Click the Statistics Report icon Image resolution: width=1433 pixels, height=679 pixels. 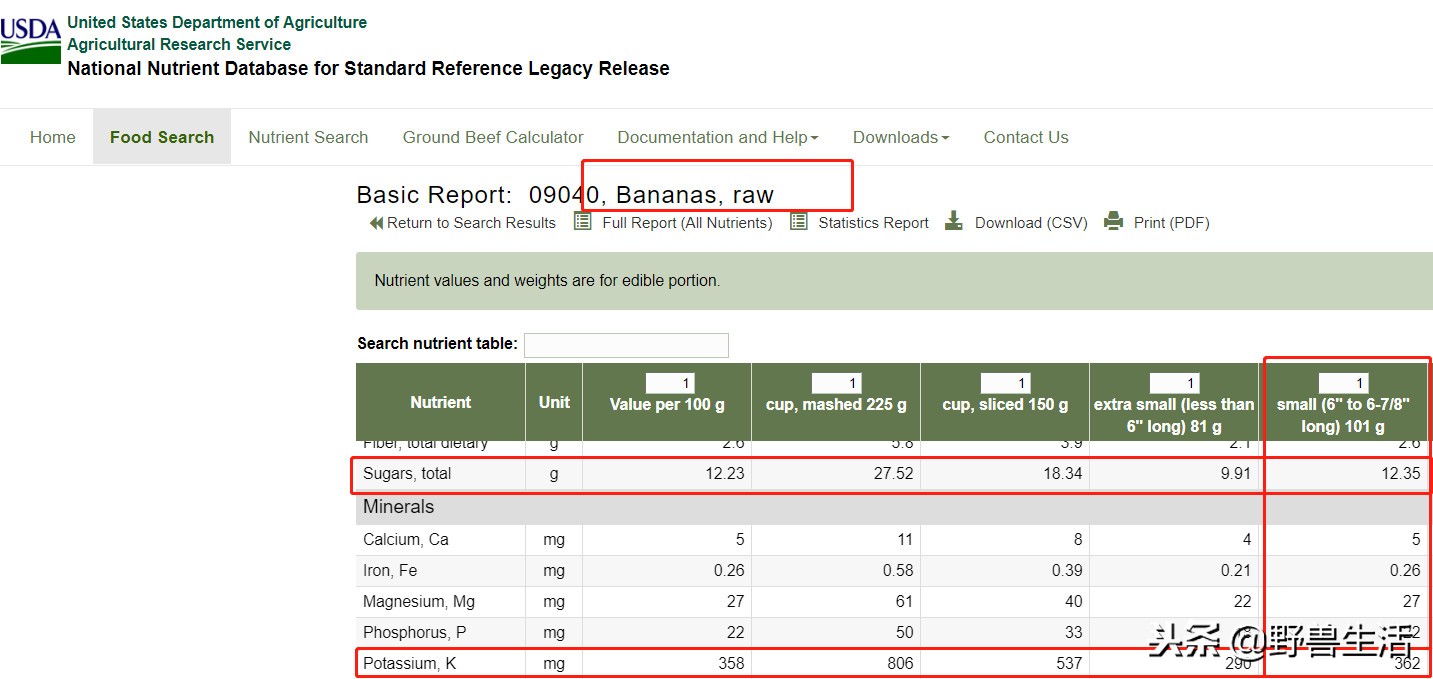tap(799, 222)
